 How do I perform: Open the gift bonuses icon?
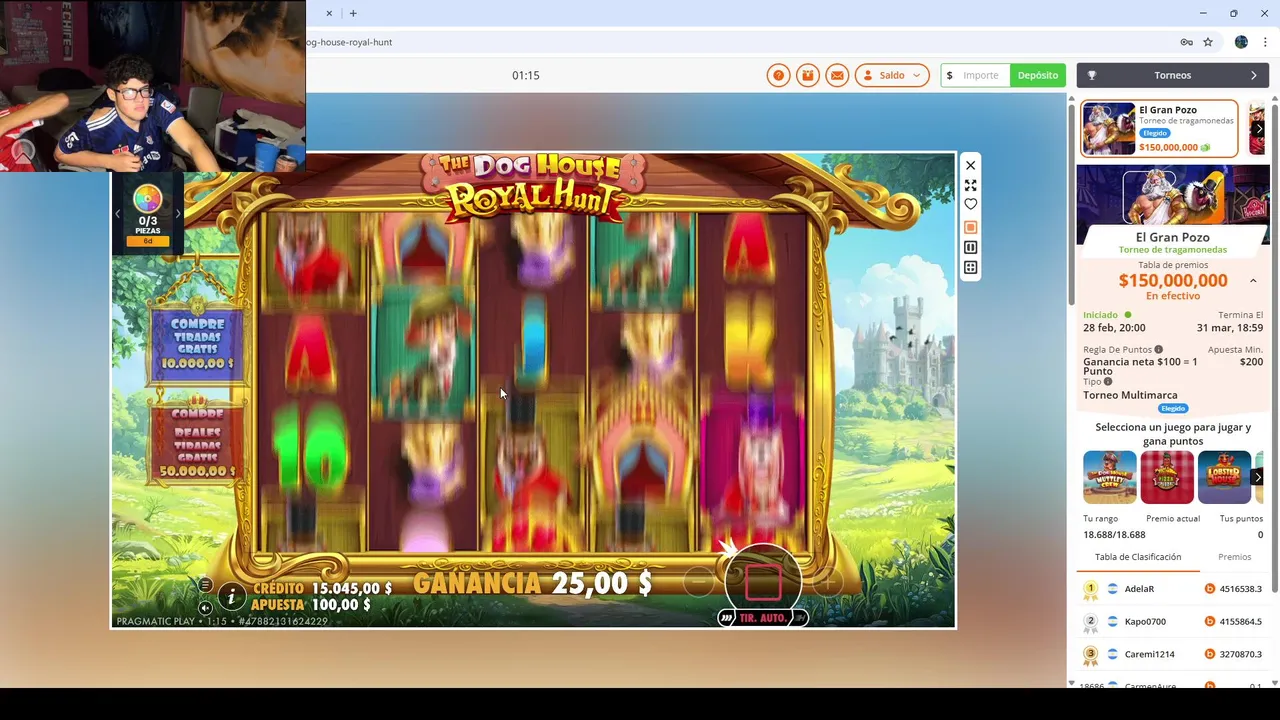point(808,75)
